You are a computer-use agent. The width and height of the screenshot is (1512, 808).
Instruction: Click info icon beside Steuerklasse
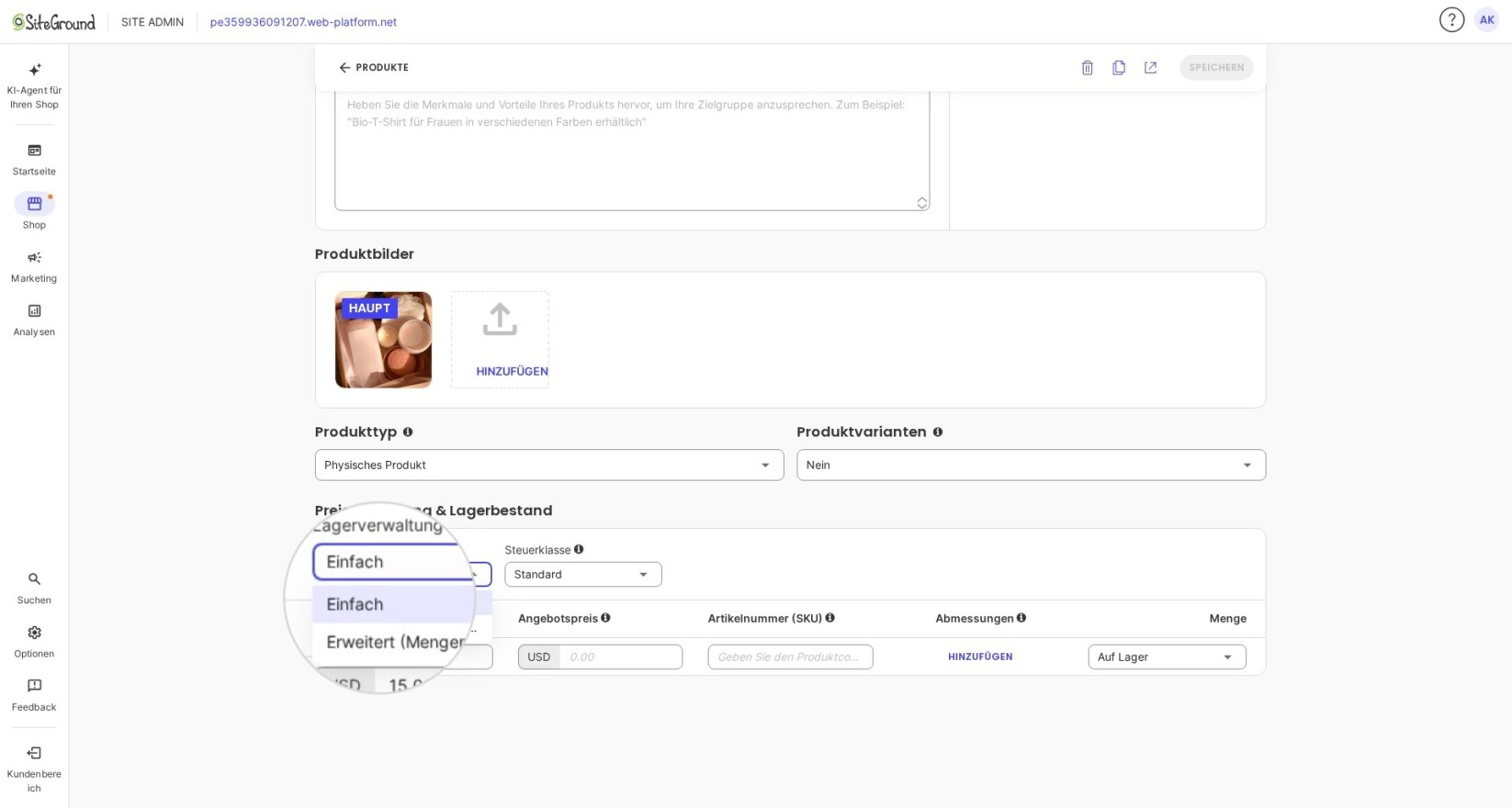click(x=579, y=549)
